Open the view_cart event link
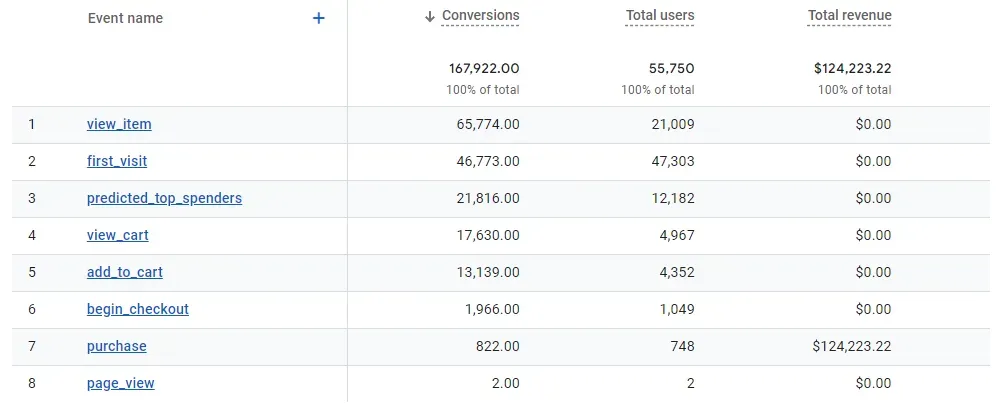This screenshot has width=1008, height=412. pos(118,235)
